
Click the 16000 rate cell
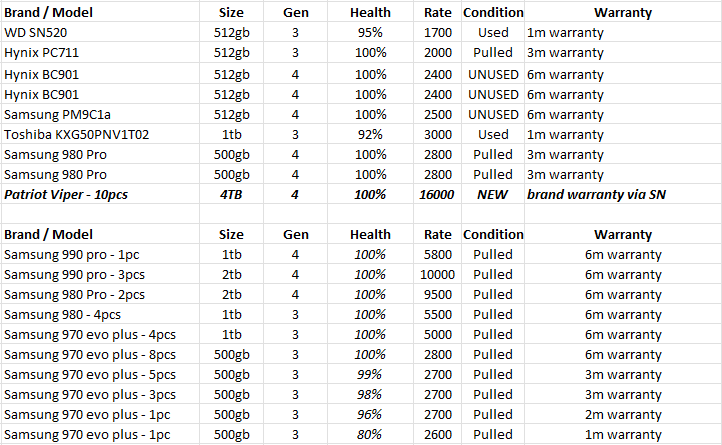tap(437, 194)
